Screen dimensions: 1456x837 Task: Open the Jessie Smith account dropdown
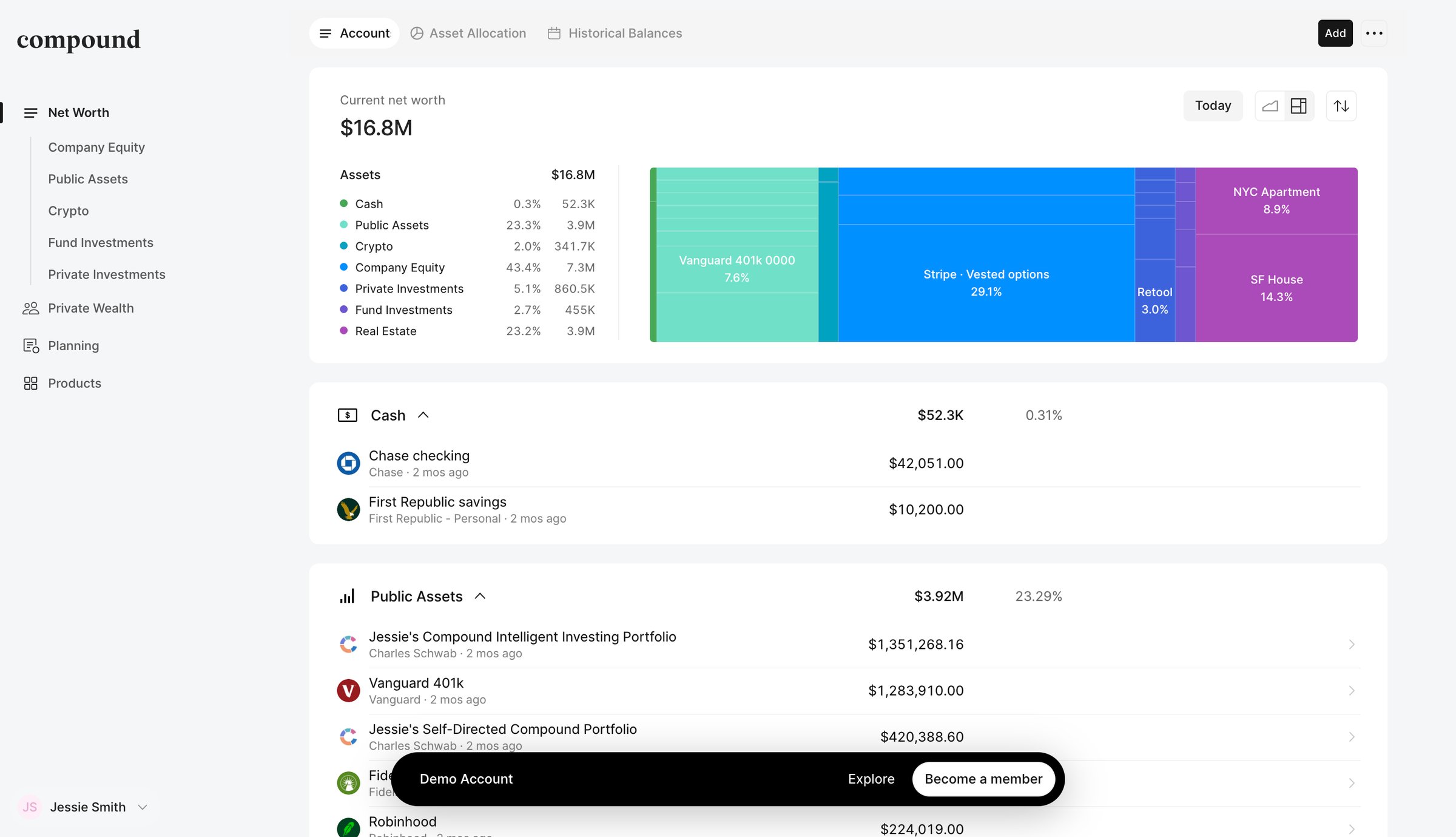pyautogui.click(x=143, y=807)
